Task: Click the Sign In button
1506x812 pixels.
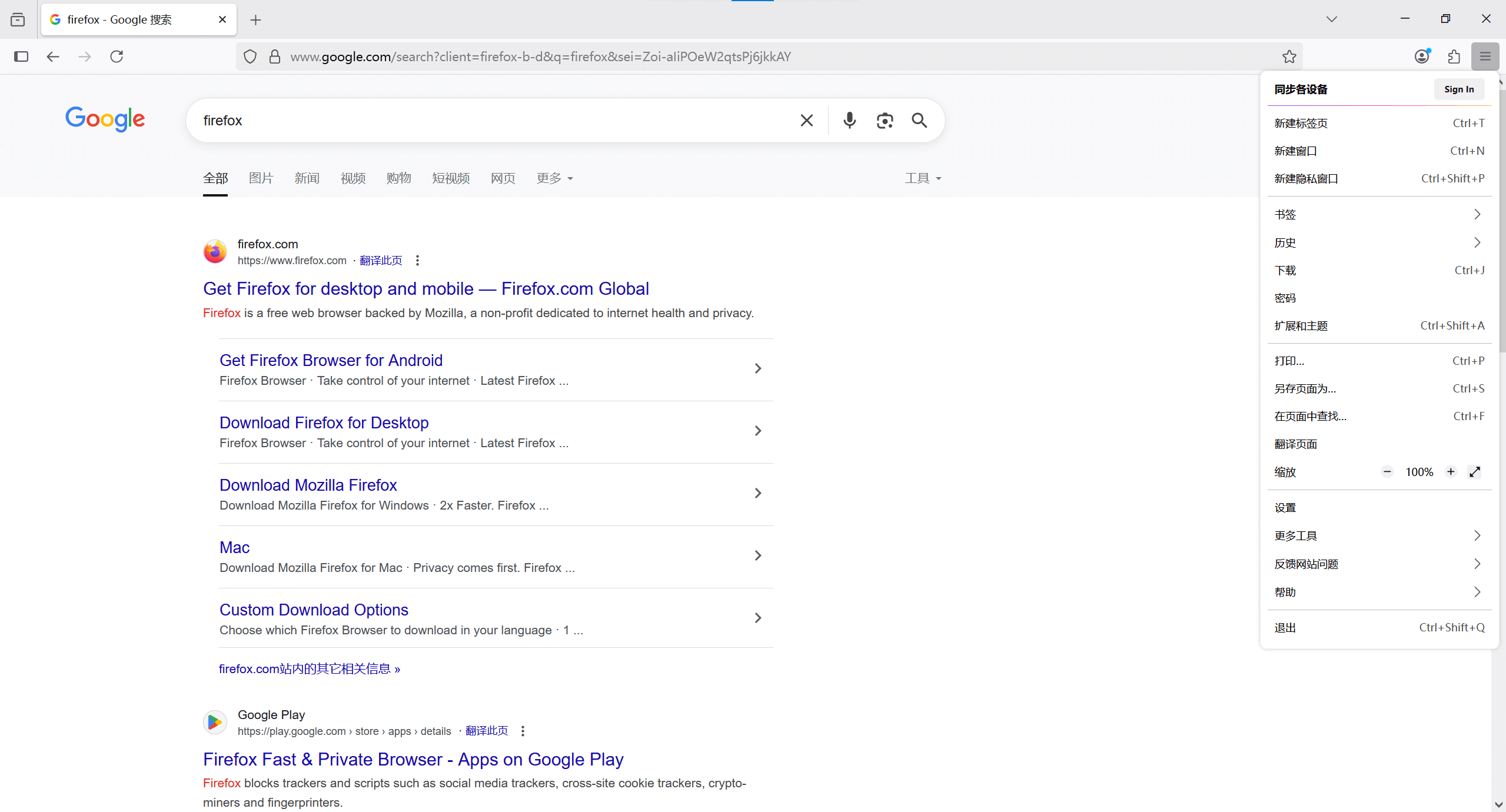Action: pos(1458,89)
